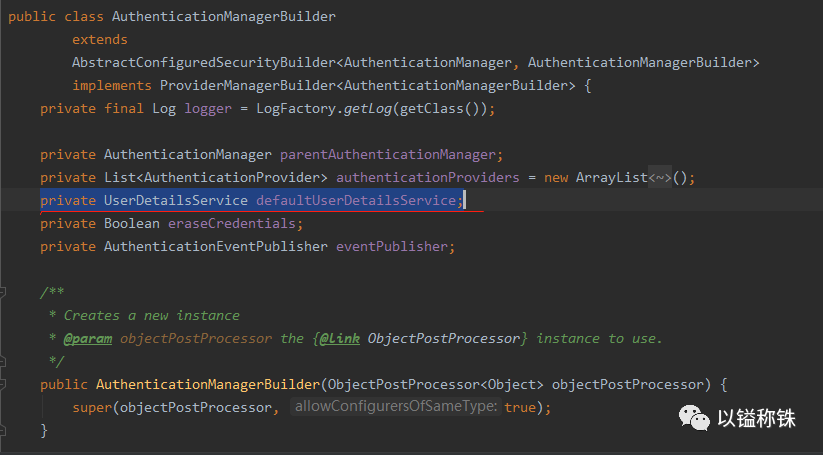The image size is (823, 455).
Task: Click the 'new' keyword before ArrayList
Action: coord(556,178)
